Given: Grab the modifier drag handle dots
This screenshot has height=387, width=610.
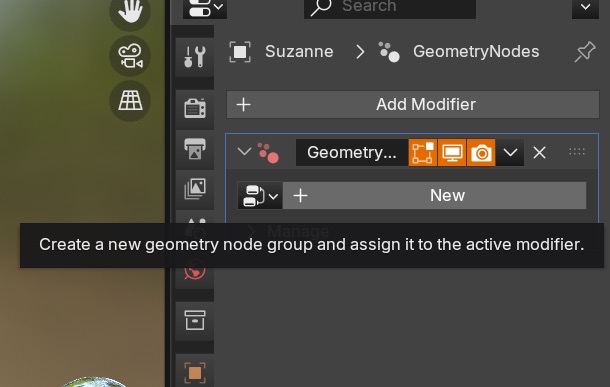Looking at the screenshot, I should click(577, 152).
